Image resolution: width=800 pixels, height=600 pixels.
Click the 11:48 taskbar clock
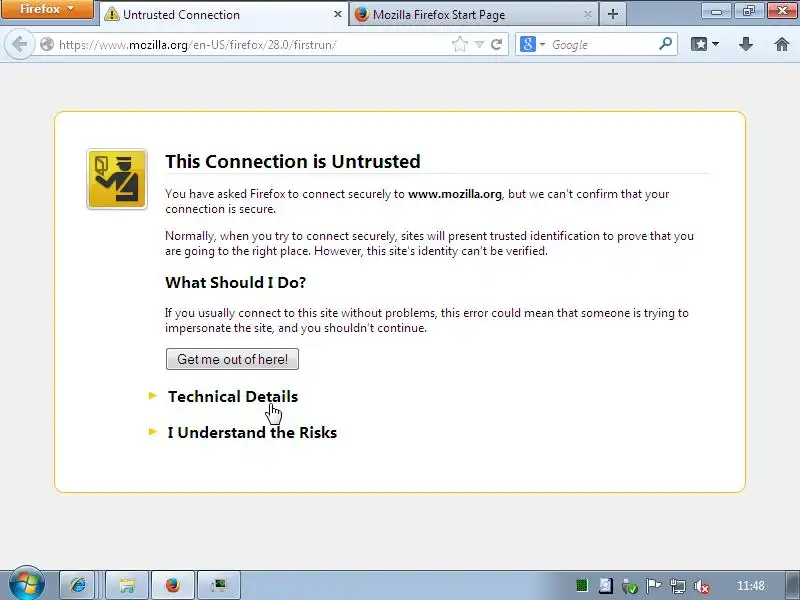pyautogui.click(x=751, y=586)
